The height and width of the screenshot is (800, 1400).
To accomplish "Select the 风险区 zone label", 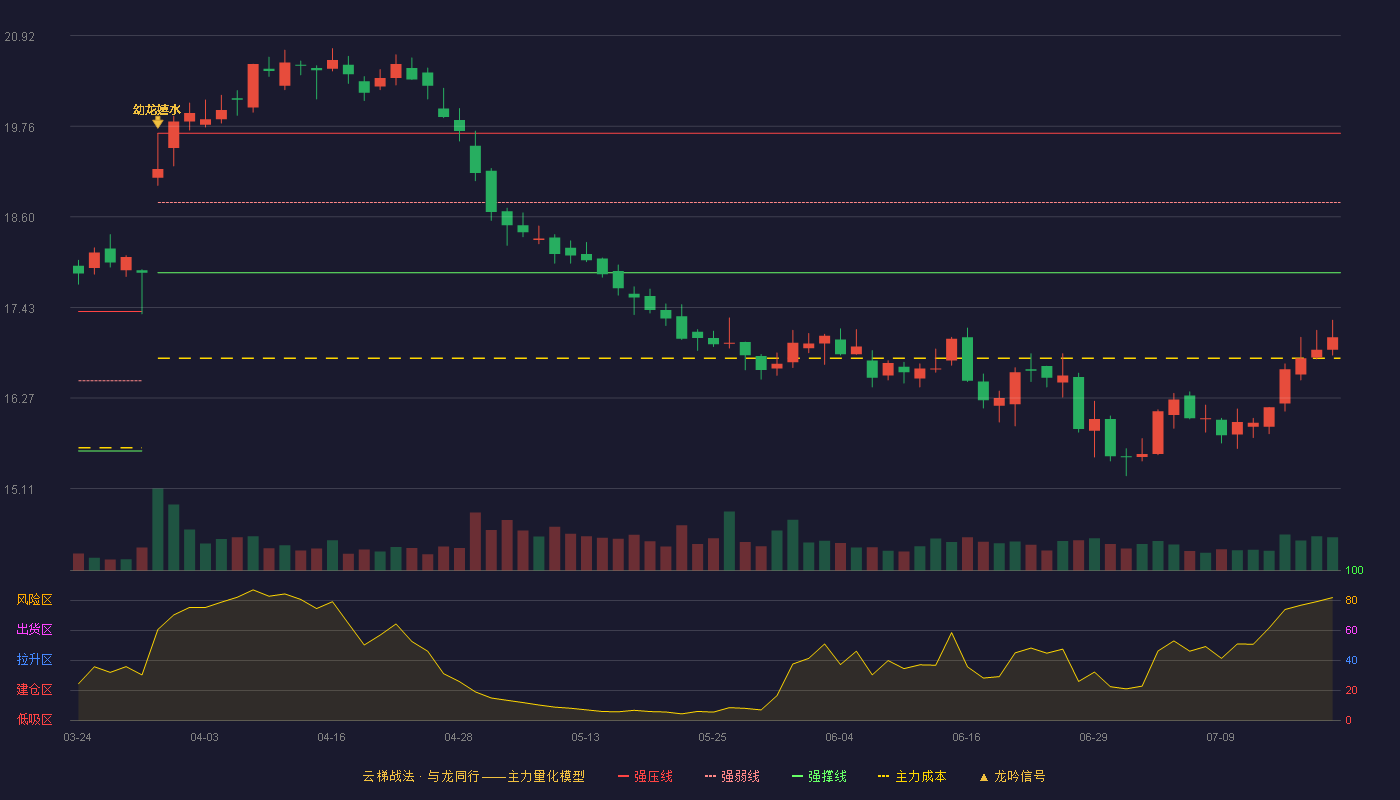I will [34, 600].
